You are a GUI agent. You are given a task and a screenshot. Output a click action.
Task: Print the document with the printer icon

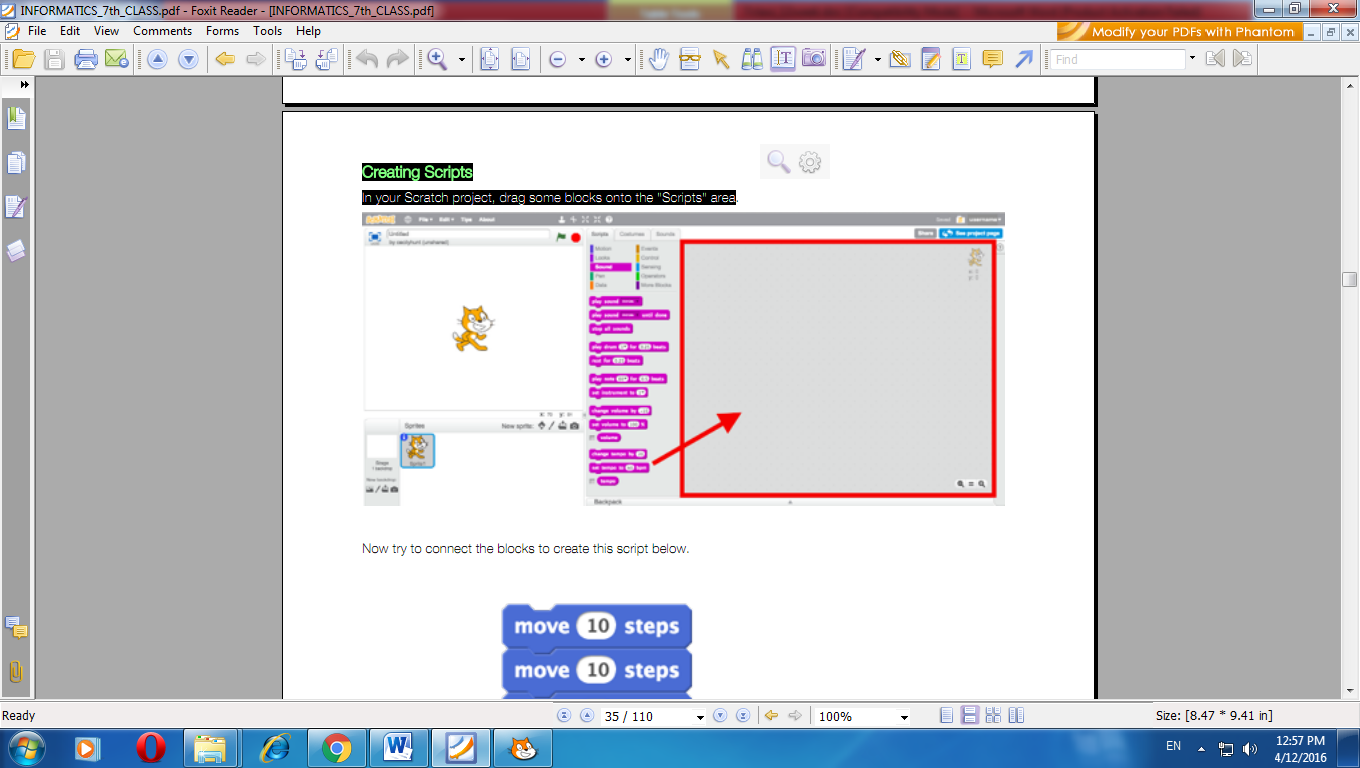86,59
